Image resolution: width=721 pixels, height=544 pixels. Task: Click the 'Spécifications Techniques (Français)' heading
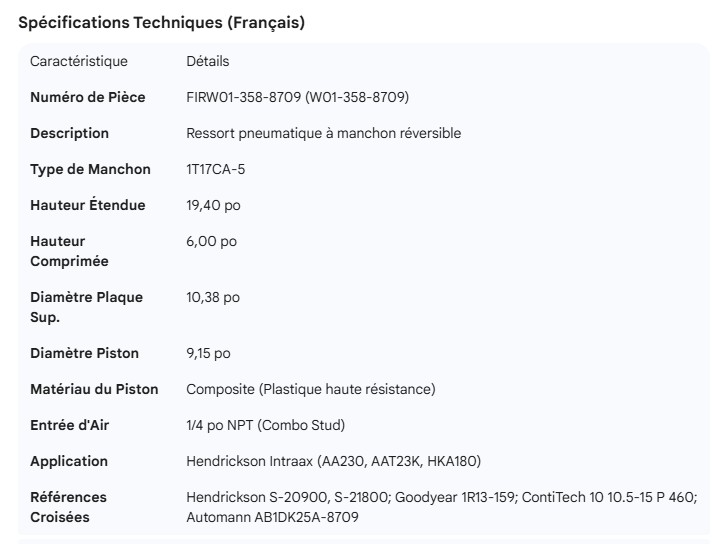[162, 23]
